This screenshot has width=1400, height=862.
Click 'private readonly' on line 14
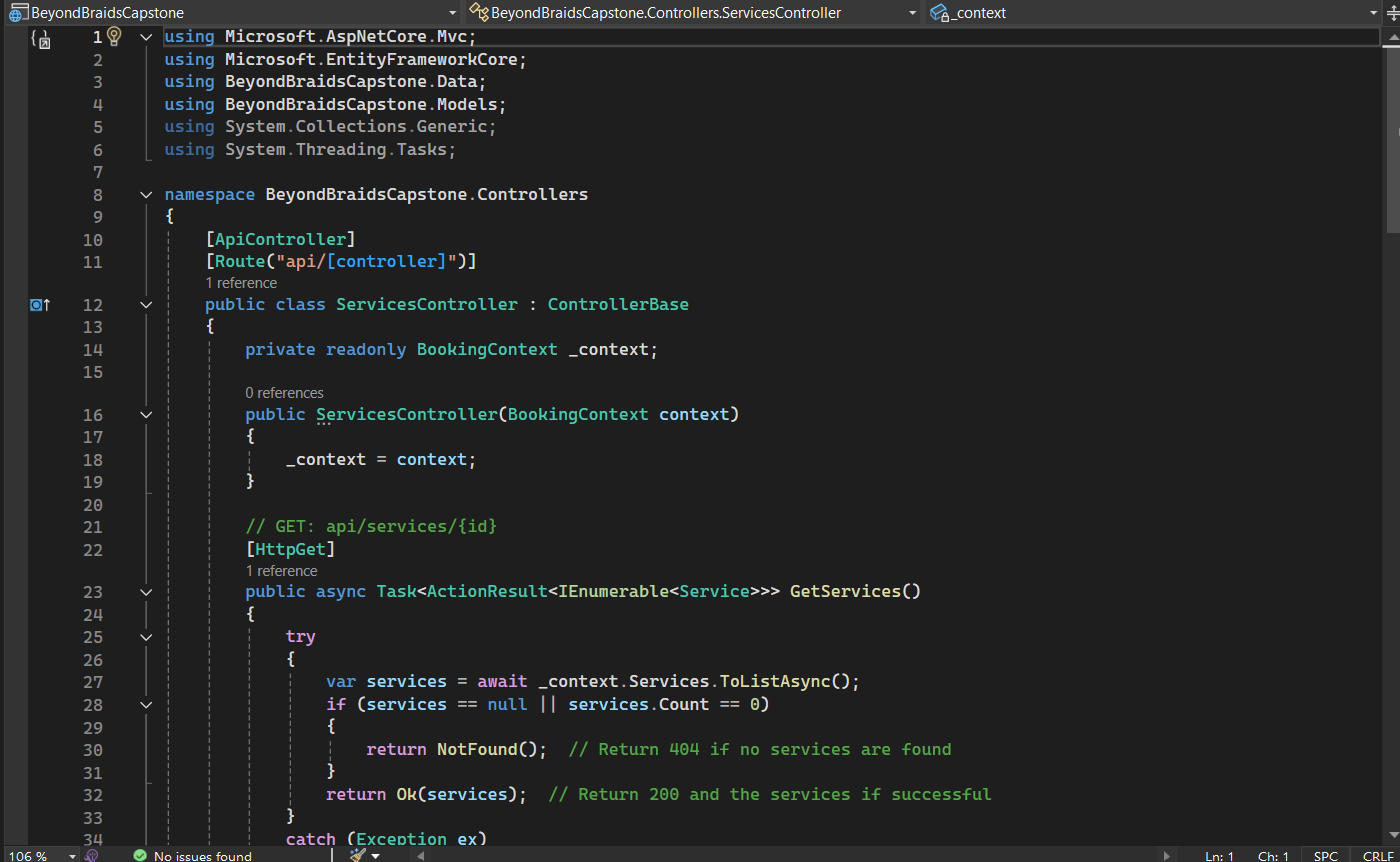point(326,349)
